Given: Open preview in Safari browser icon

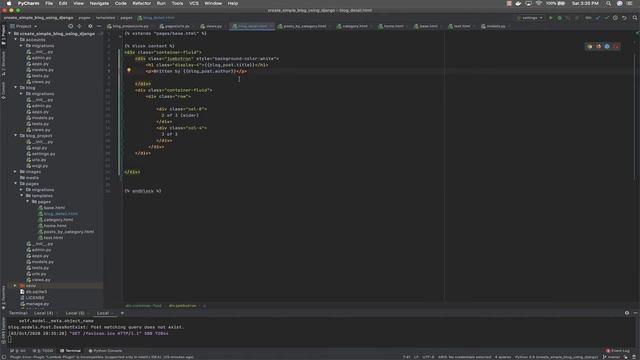Looking at the screenshot, I should [x=607, y=47].
